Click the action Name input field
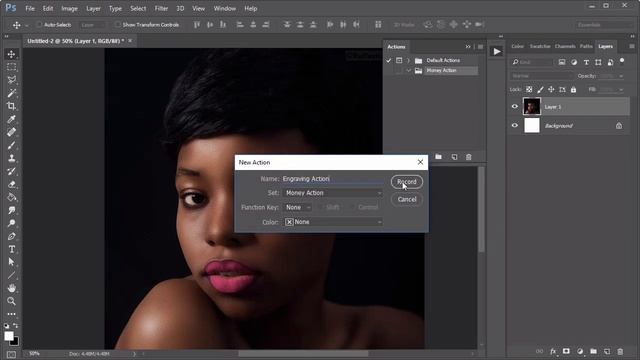This screenshot has height=360, width=640. click(x=333, y=179)
